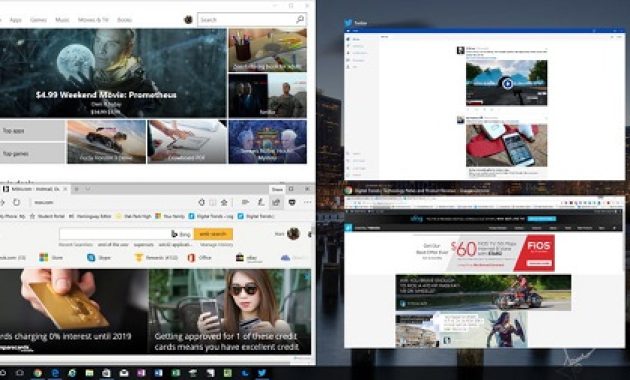Click the Store account avatar
This screenshot has height=380, width=630.
(188, 20)
